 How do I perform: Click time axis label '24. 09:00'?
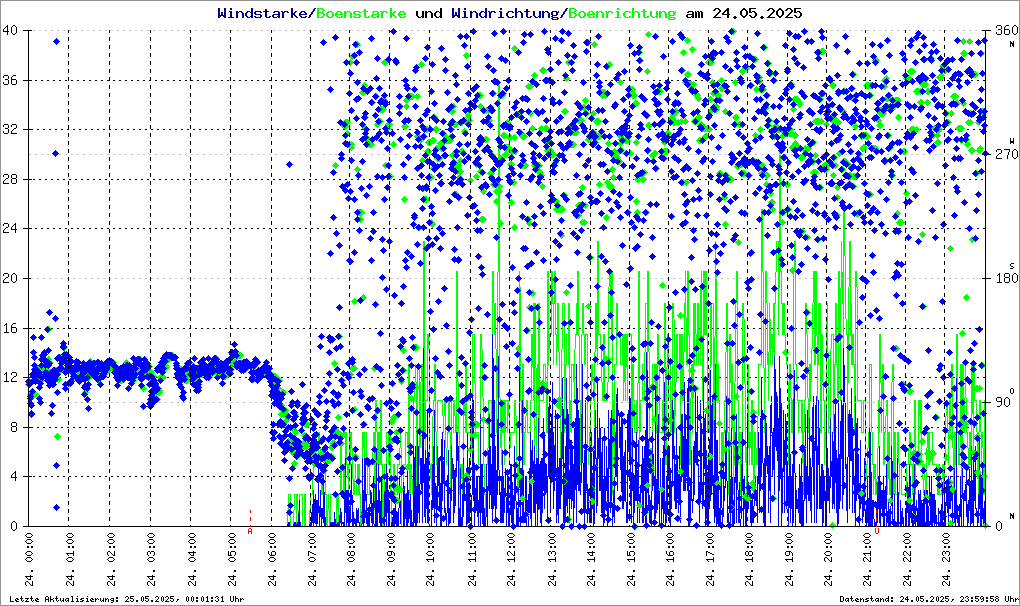pyautogui.click(x=392, y=560)
